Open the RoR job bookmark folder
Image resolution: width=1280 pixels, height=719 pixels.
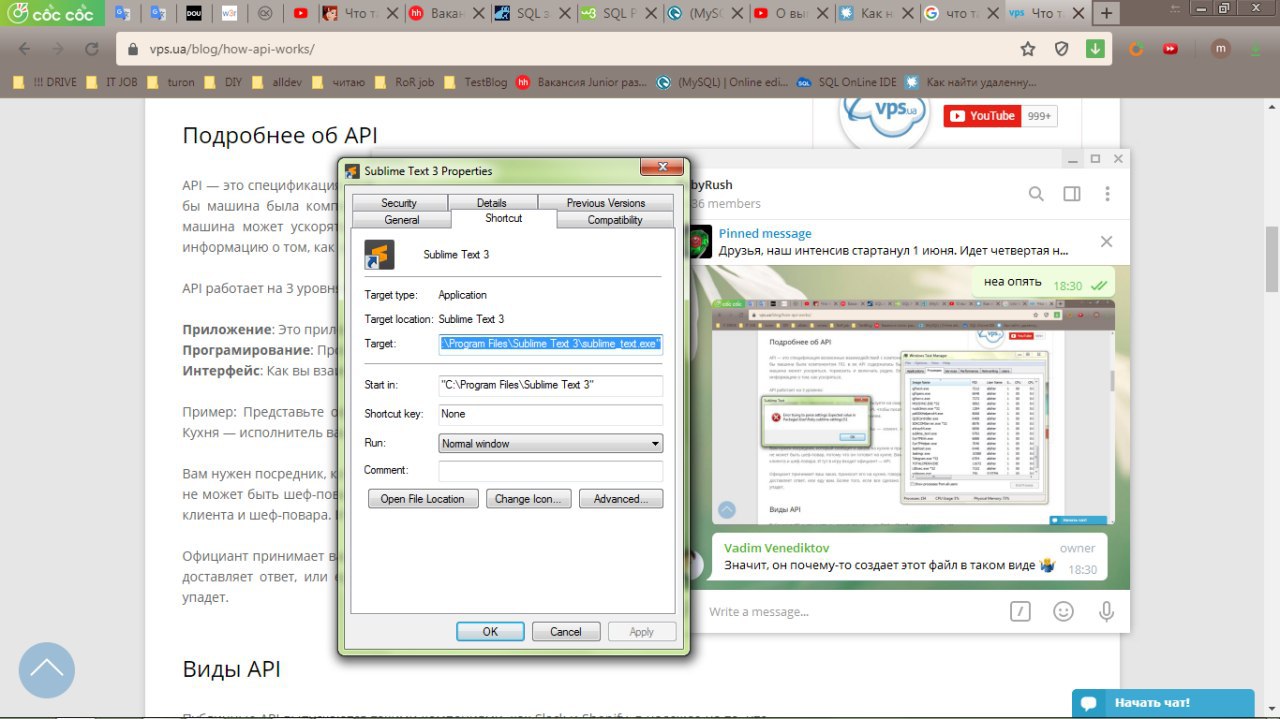(x=404, y=82)
